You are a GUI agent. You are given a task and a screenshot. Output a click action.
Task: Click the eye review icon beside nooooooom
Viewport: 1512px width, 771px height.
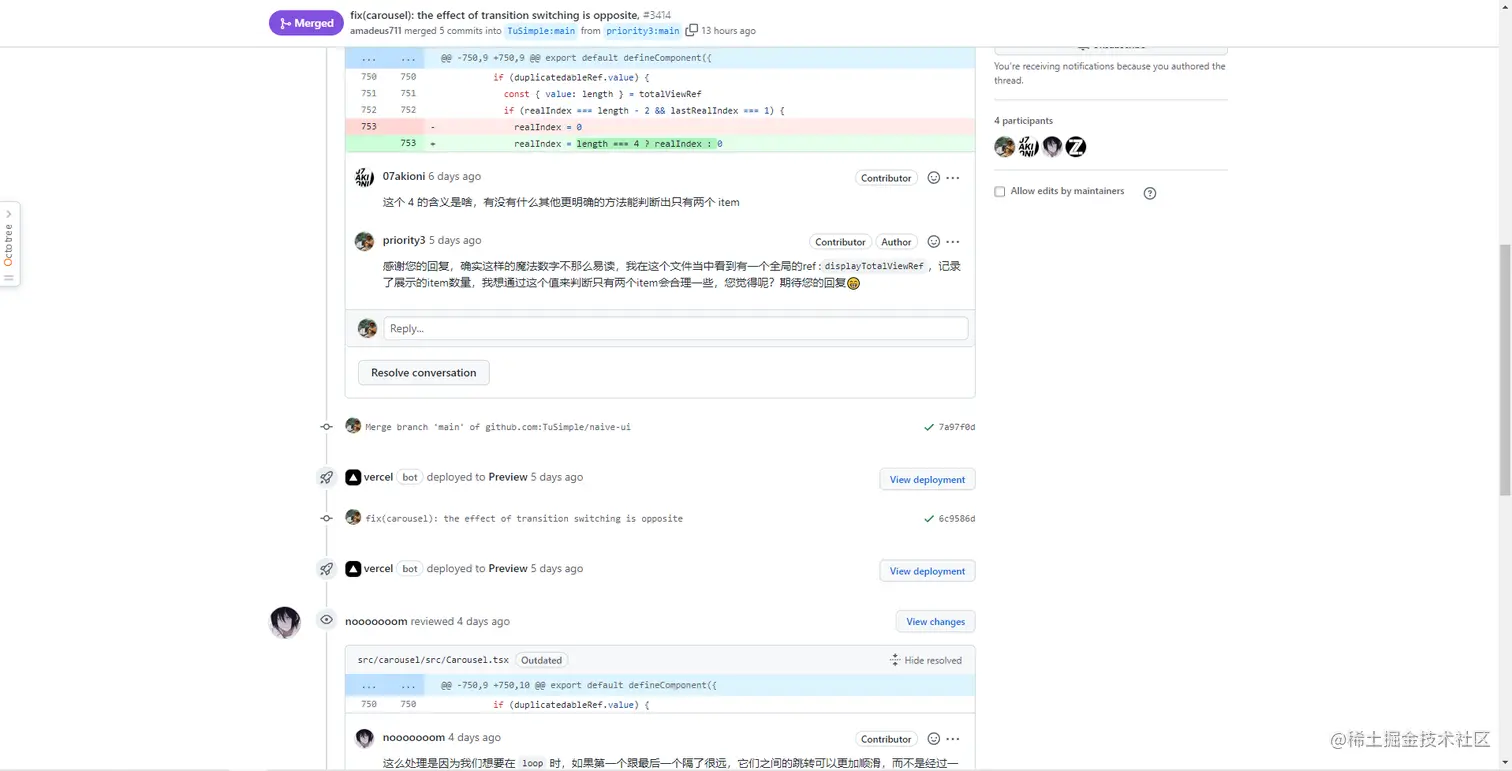pyautogui.click(x=326, y=620)
